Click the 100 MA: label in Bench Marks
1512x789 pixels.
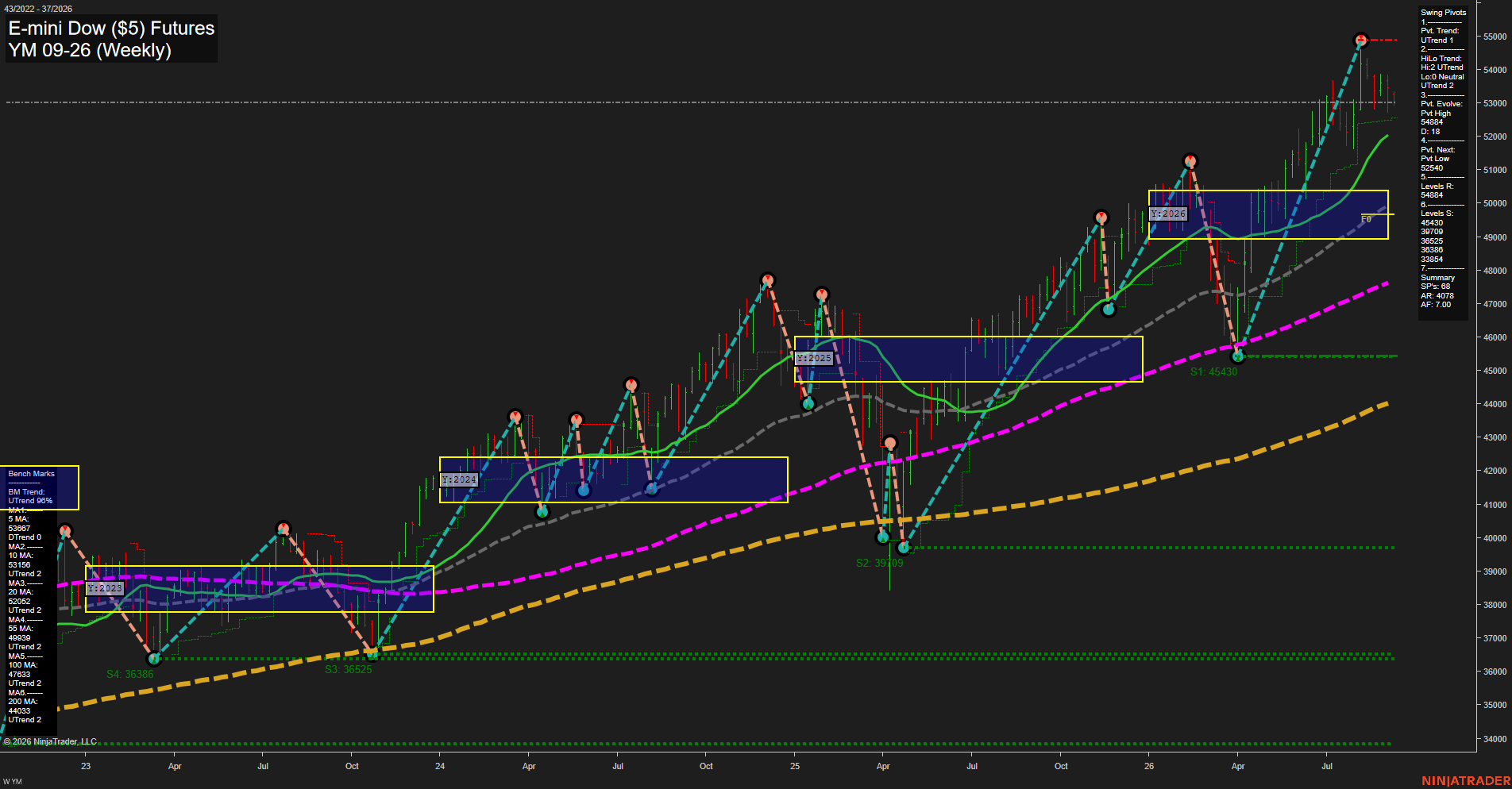tap(23, 665)
